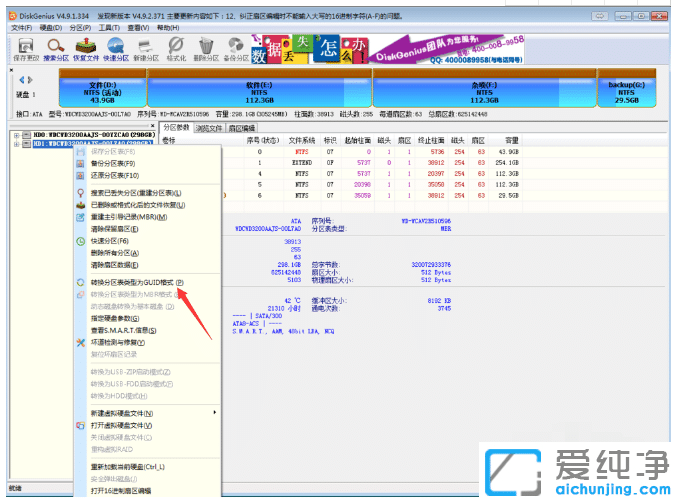Viewport: 679px width, 502px height.
Task: Open the 工具(T) menu in menu bar
Action: point(109,27)
